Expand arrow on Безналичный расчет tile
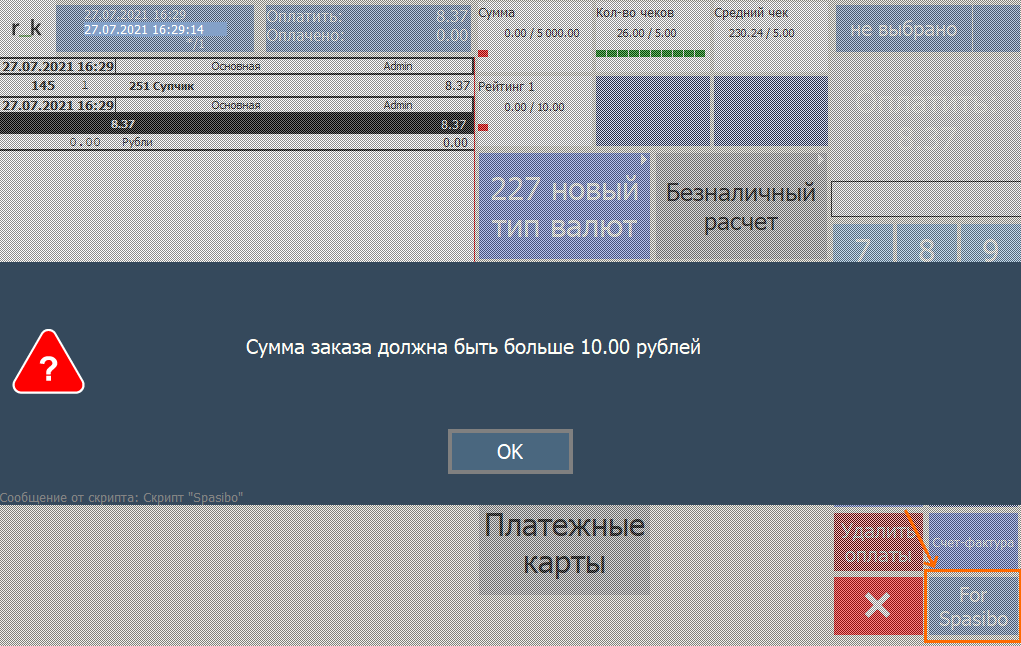This screenshot has width=1021, height=646. click(x=821, y=159)
